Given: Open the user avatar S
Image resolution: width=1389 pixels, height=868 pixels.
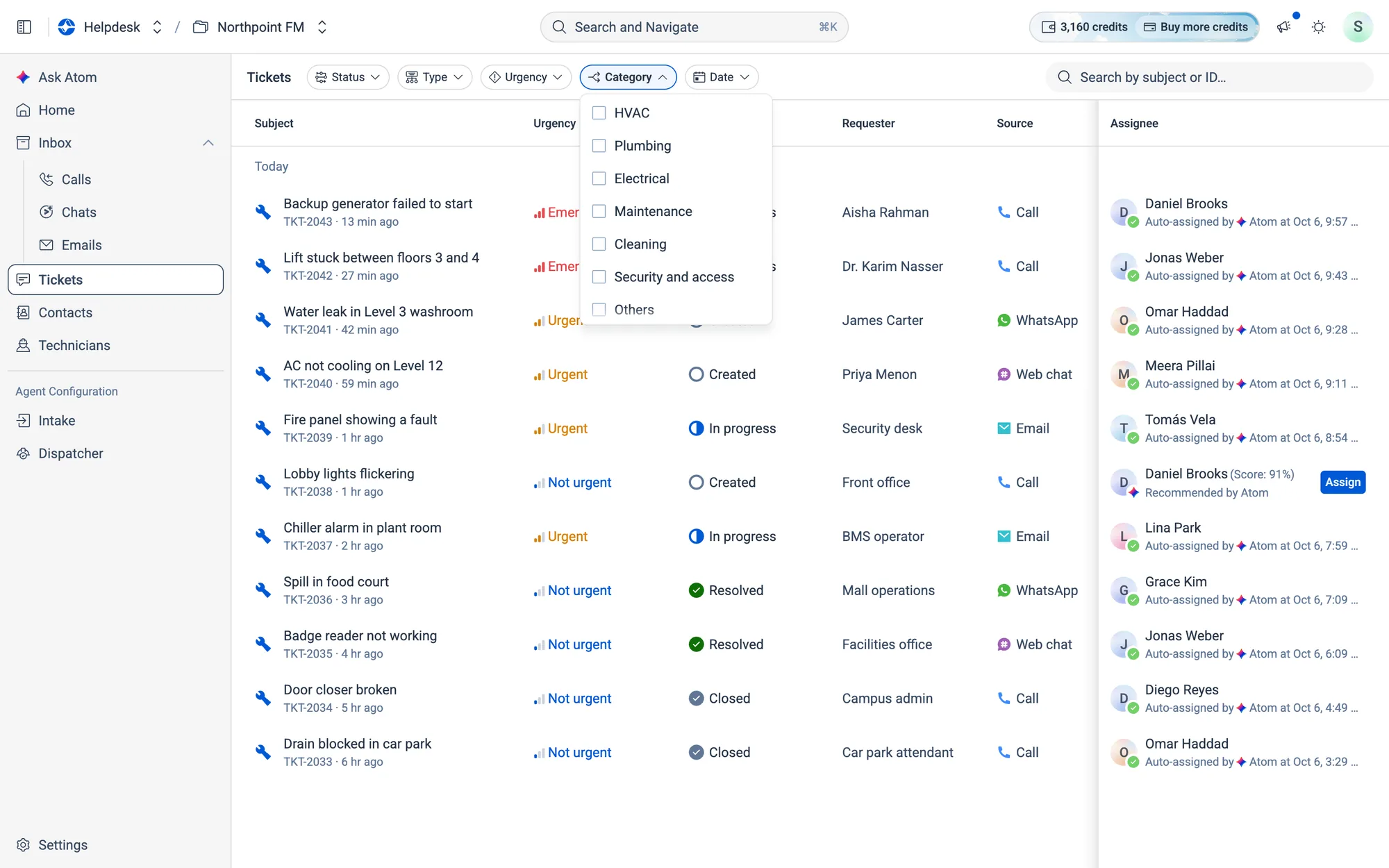Looking at the screenshot, I should pyautogui.click(x=1358, y=27).
